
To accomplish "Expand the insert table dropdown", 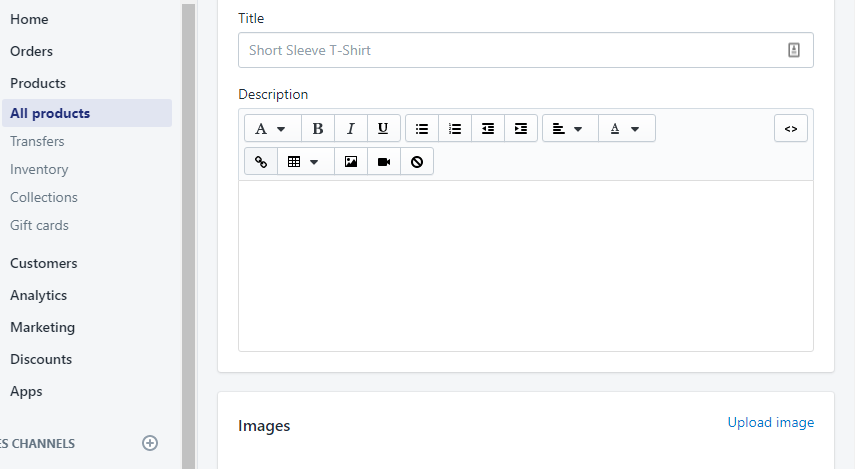I will click(x=303, y=162).
